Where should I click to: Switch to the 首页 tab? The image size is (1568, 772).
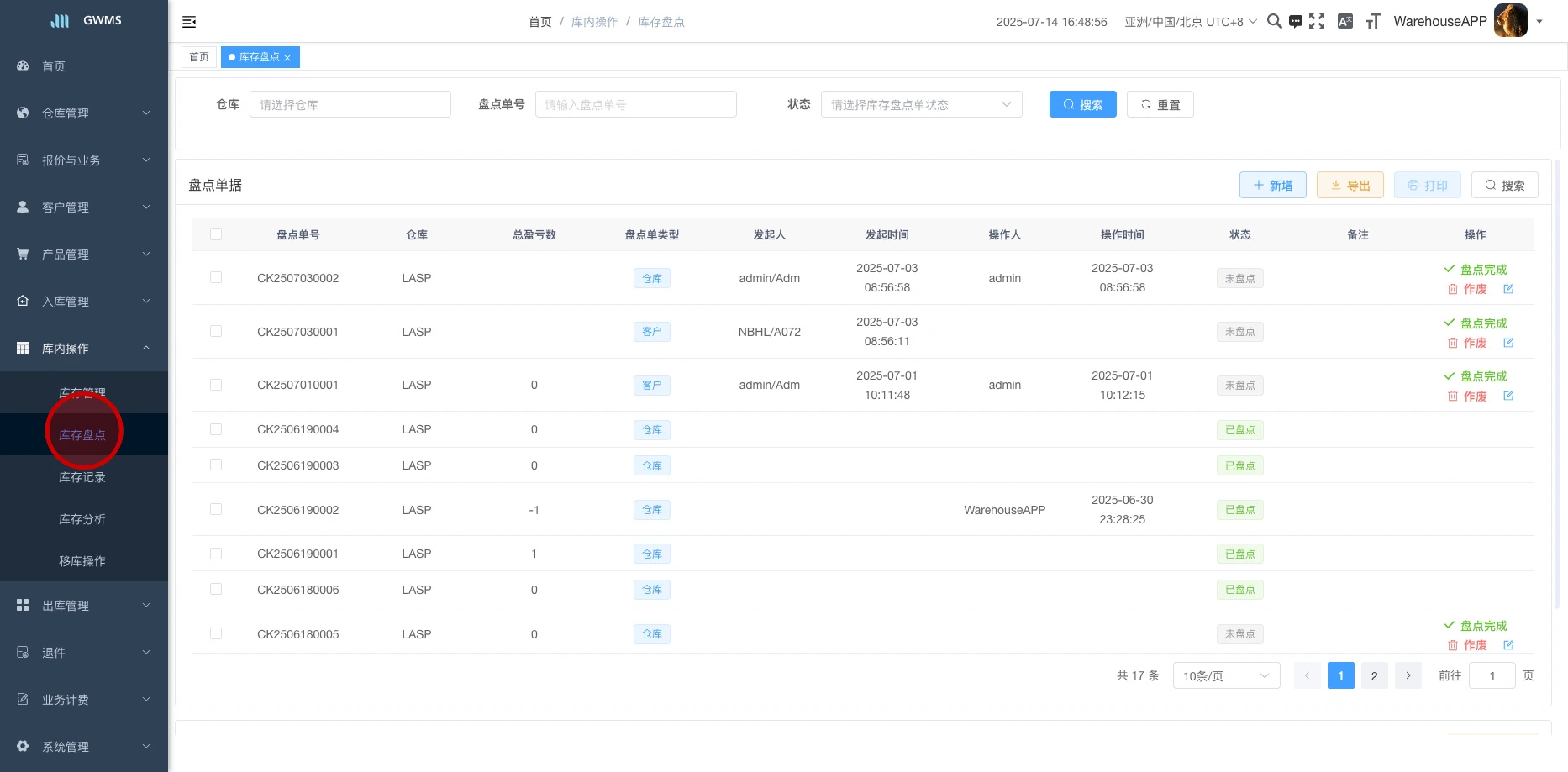[199, 57]
